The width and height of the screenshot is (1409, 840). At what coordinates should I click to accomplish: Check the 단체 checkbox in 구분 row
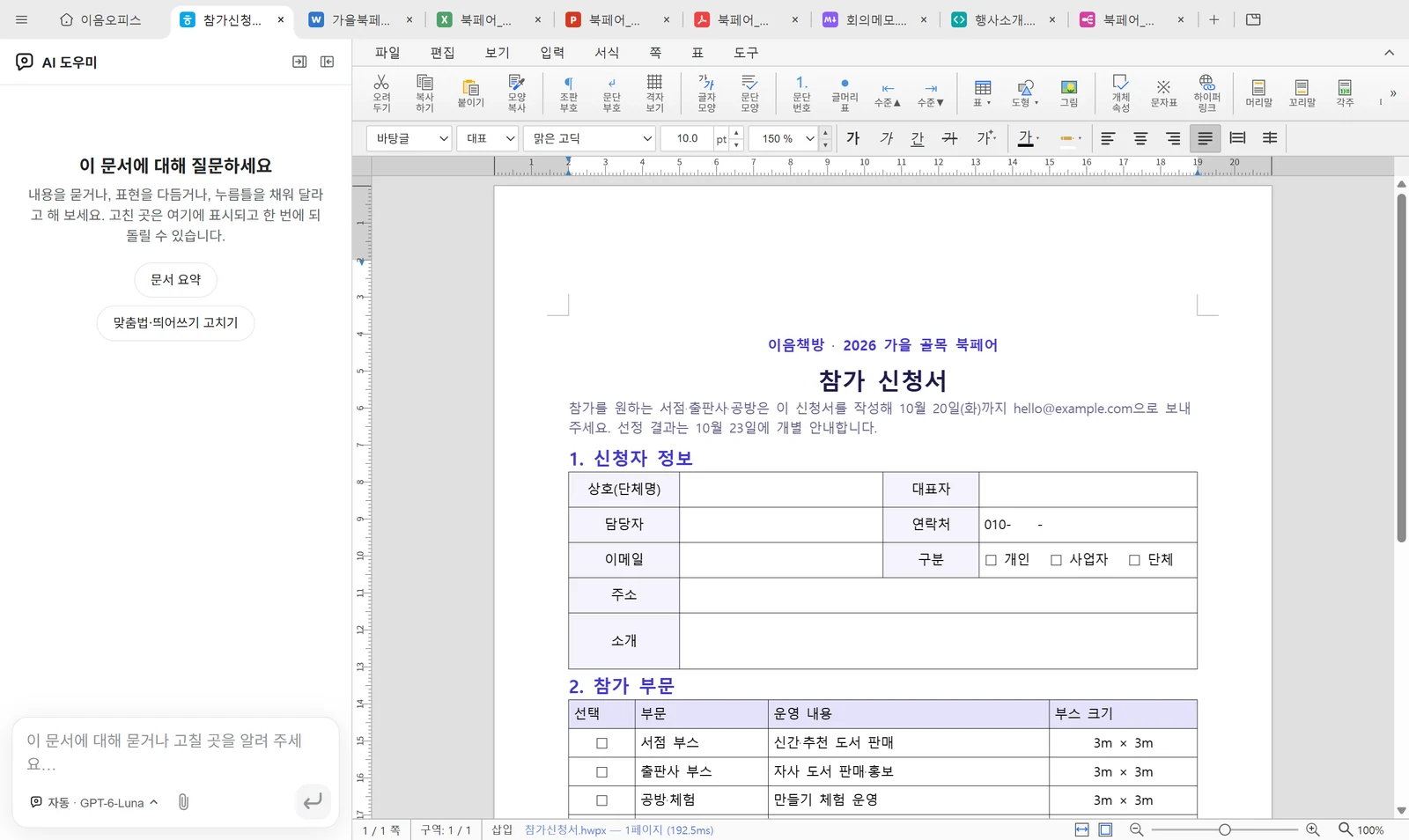(1134, 560)
